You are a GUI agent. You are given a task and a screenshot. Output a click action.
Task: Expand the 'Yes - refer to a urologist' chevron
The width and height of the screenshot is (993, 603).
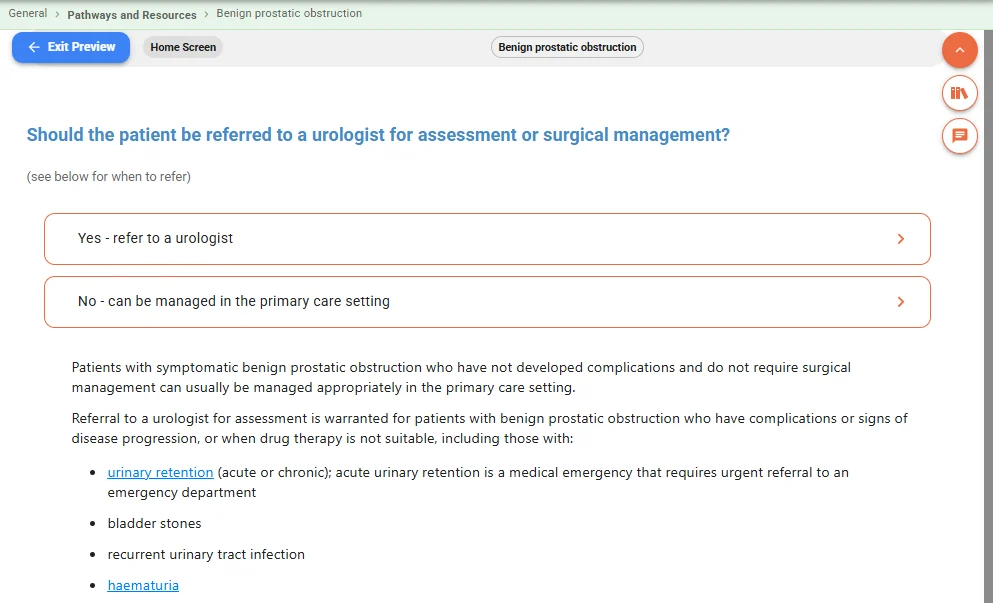pos(901,239)
